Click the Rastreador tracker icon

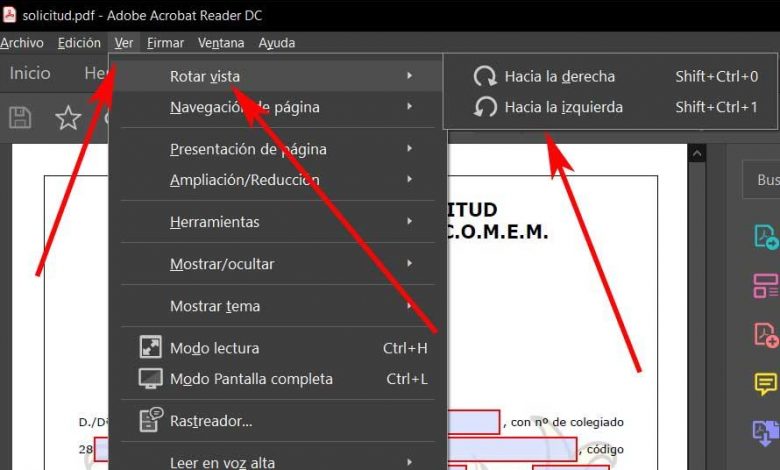[x=151, y=420]
